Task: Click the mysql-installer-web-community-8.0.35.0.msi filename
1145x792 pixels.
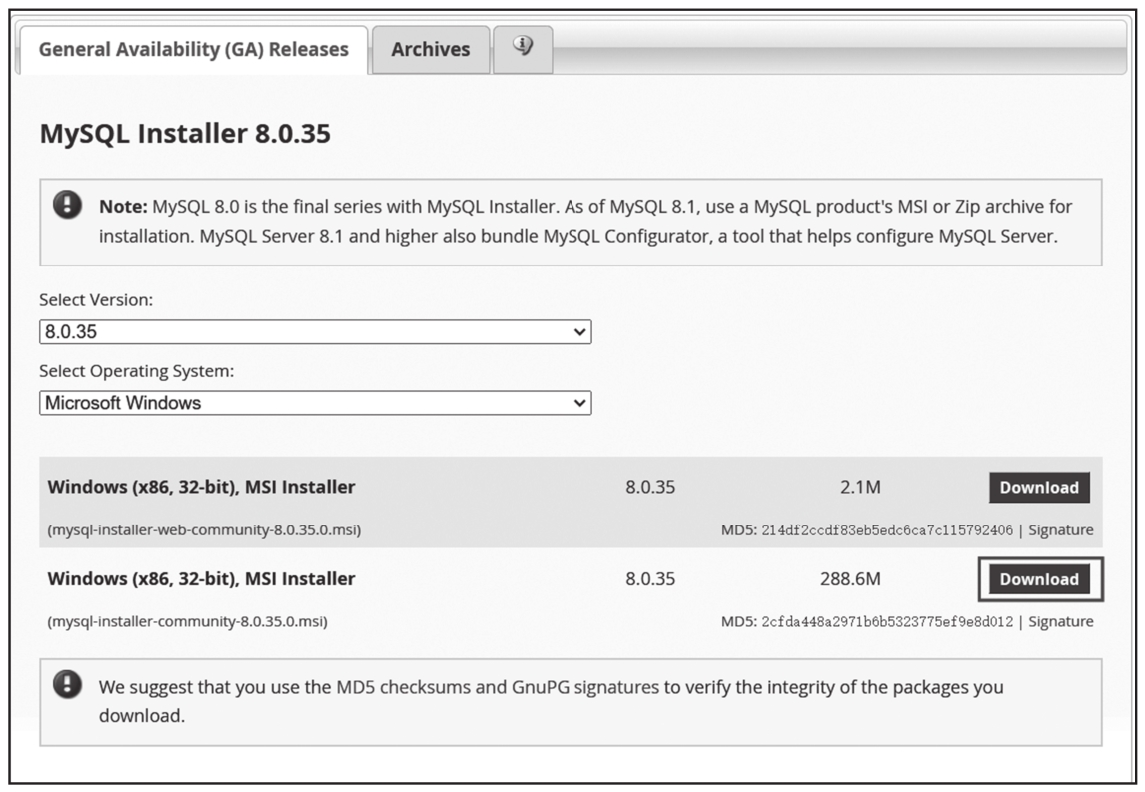Action: 204,530
